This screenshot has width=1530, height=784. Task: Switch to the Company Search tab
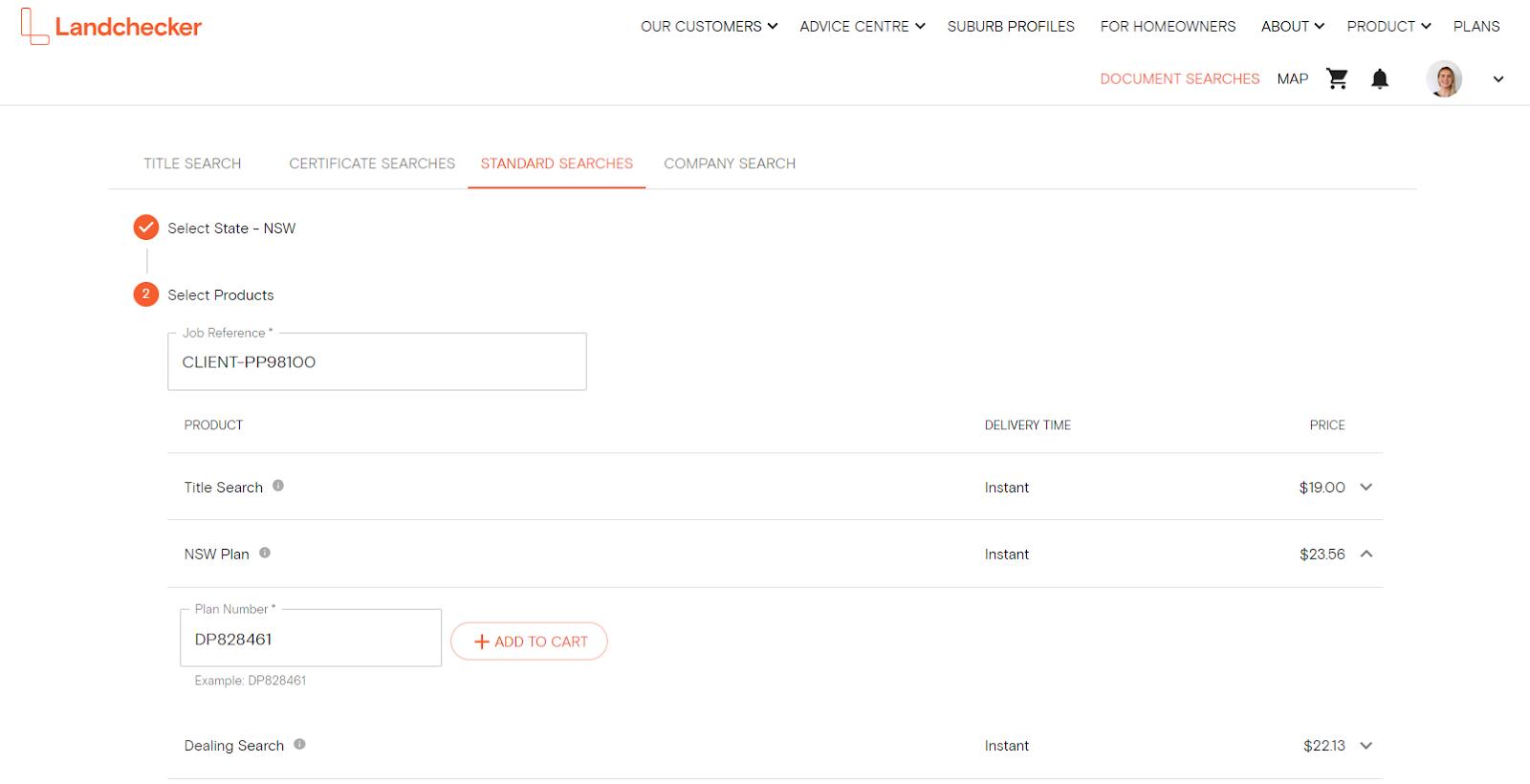click(x=730, y=163)
